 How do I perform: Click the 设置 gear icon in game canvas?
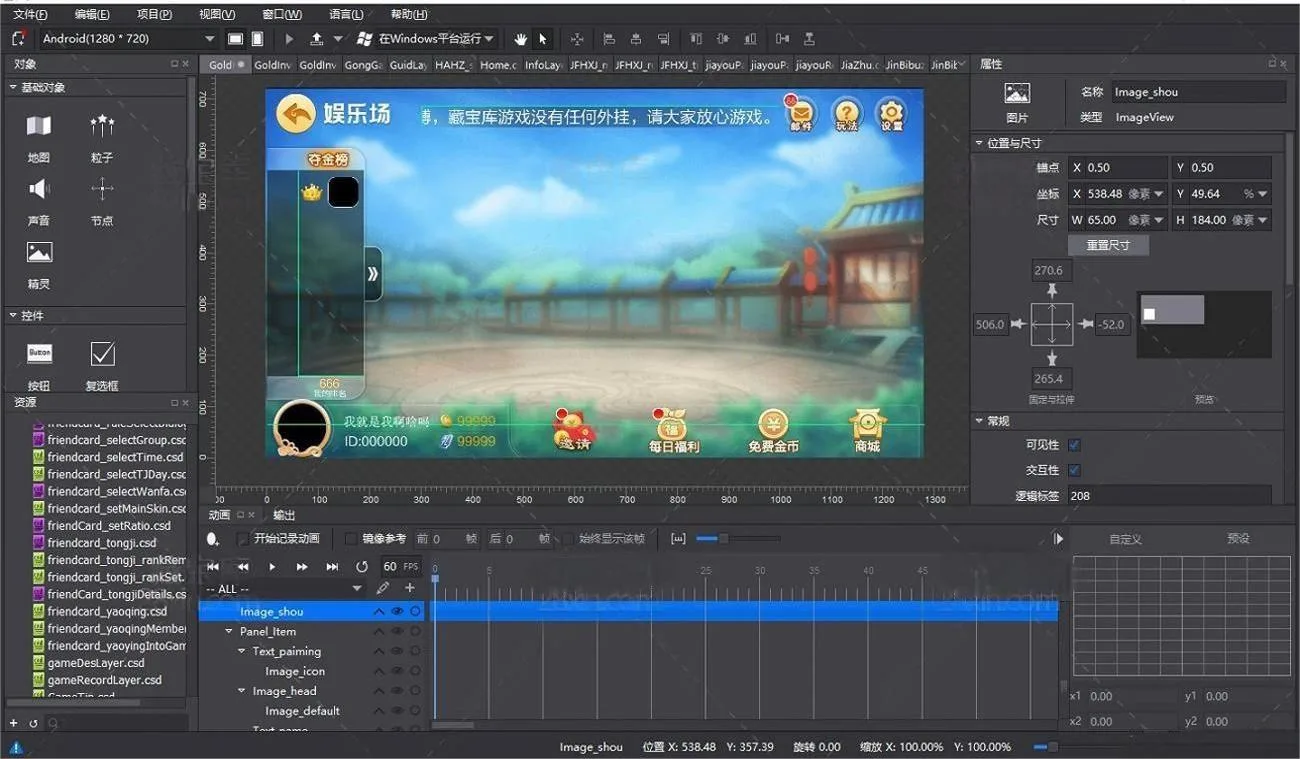pyautogui.click(x=890, y=114)
